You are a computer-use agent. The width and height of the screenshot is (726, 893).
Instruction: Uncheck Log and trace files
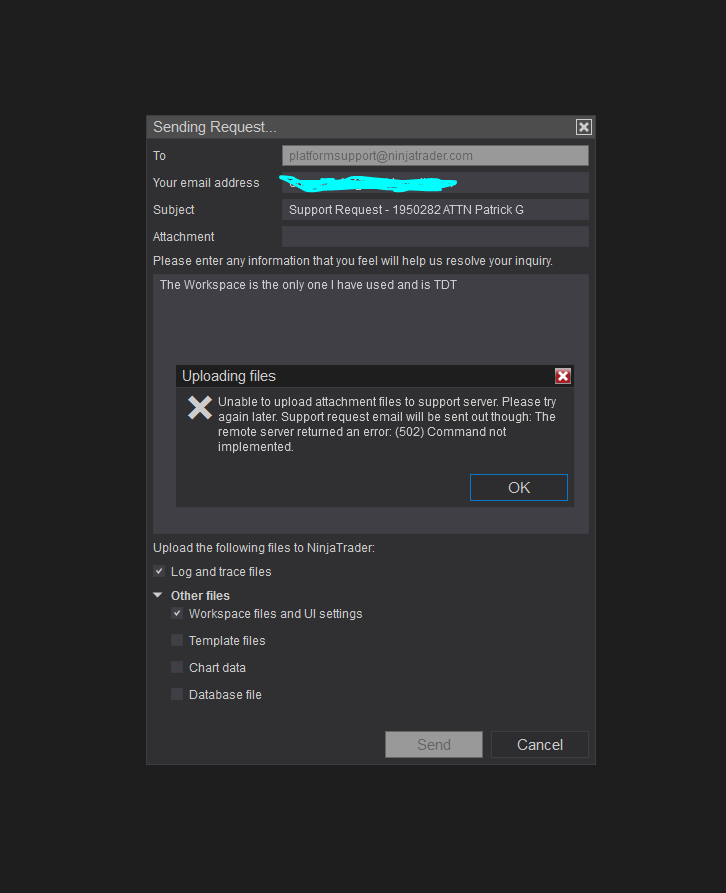159,571
